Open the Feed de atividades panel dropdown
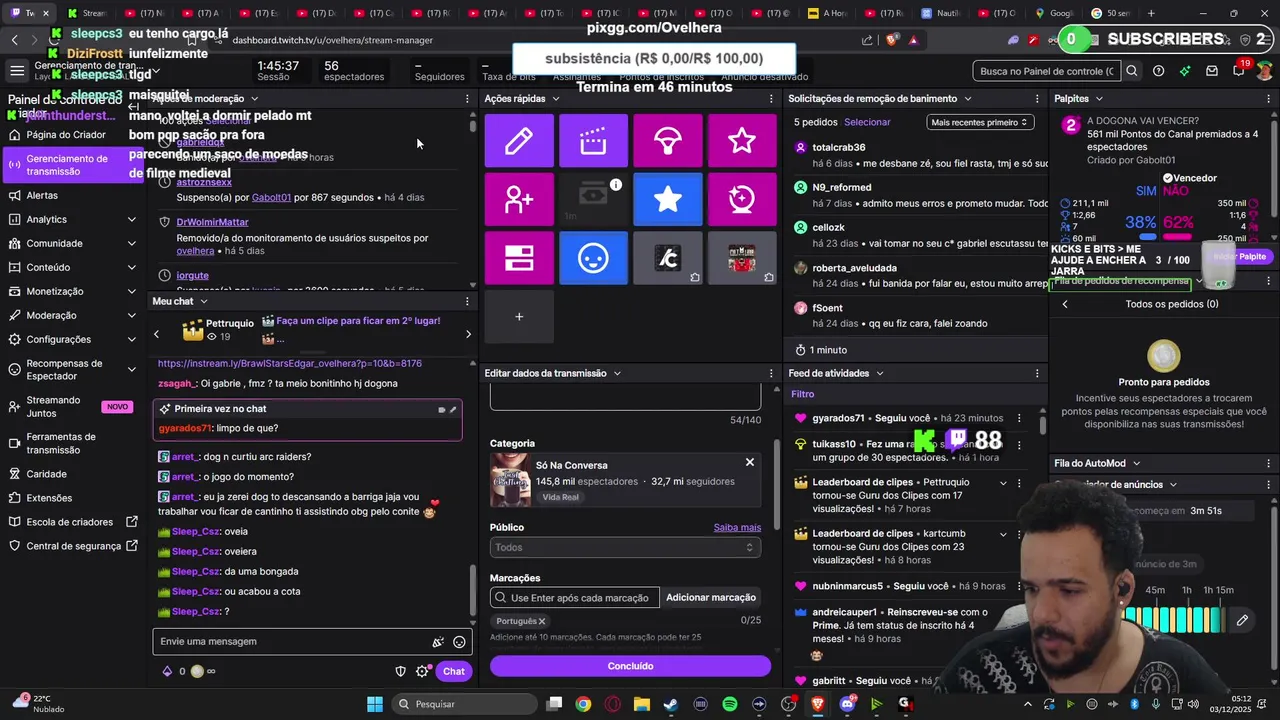 879,373
